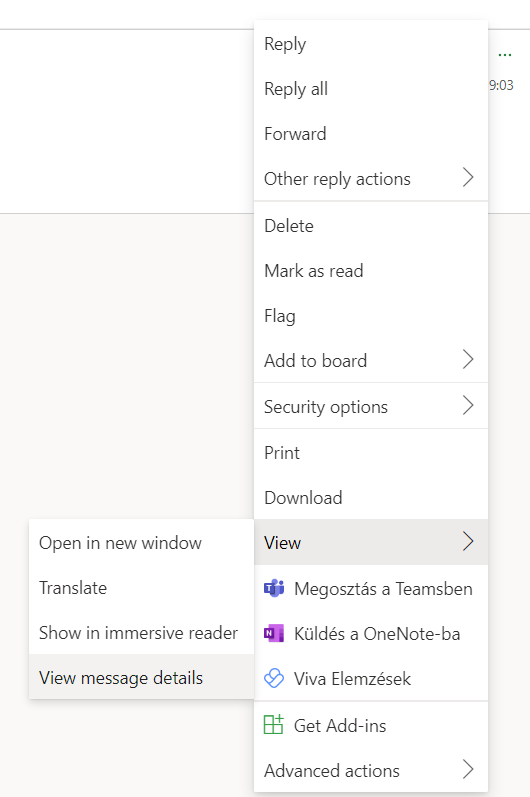Open View message details

[x=141, y=677]
